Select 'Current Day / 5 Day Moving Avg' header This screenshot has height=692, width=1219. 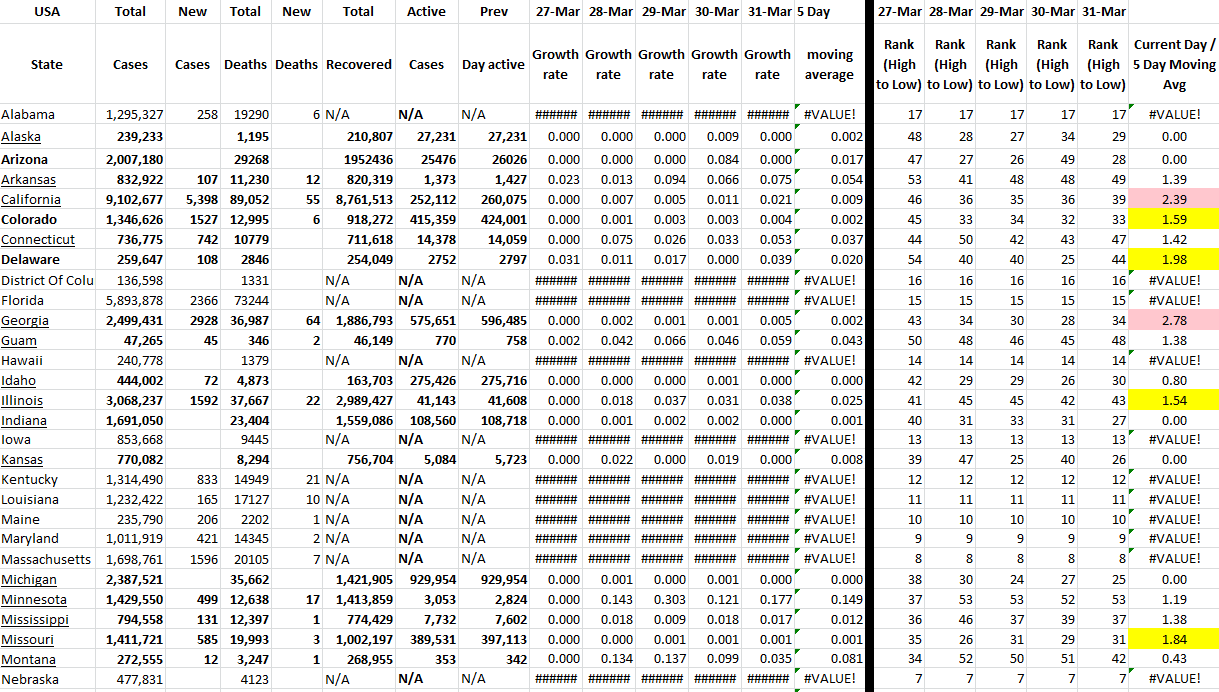pyautogui.click(x=1174, y=65)
